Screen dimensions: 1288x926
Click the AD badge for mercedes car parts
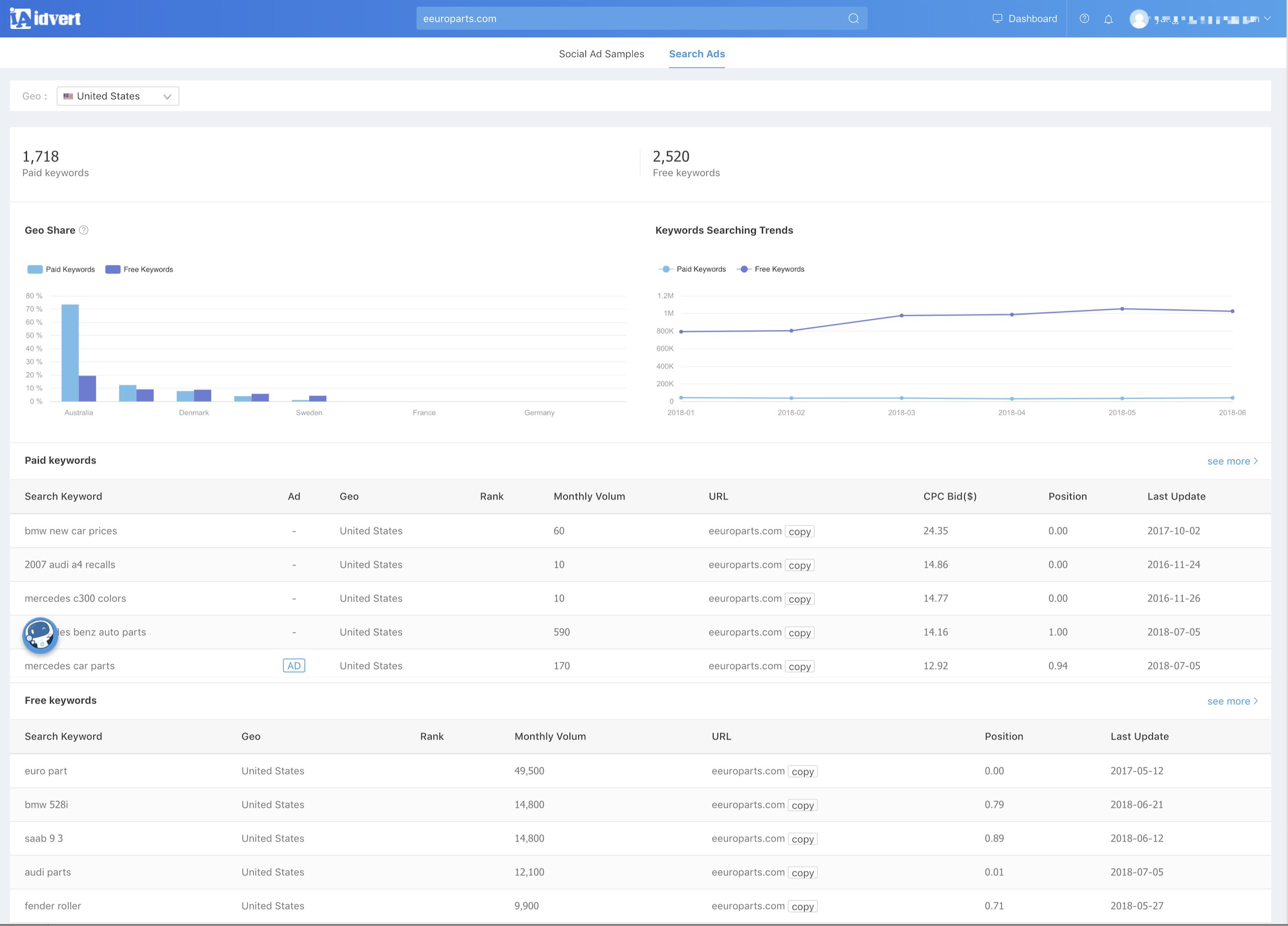293,665
